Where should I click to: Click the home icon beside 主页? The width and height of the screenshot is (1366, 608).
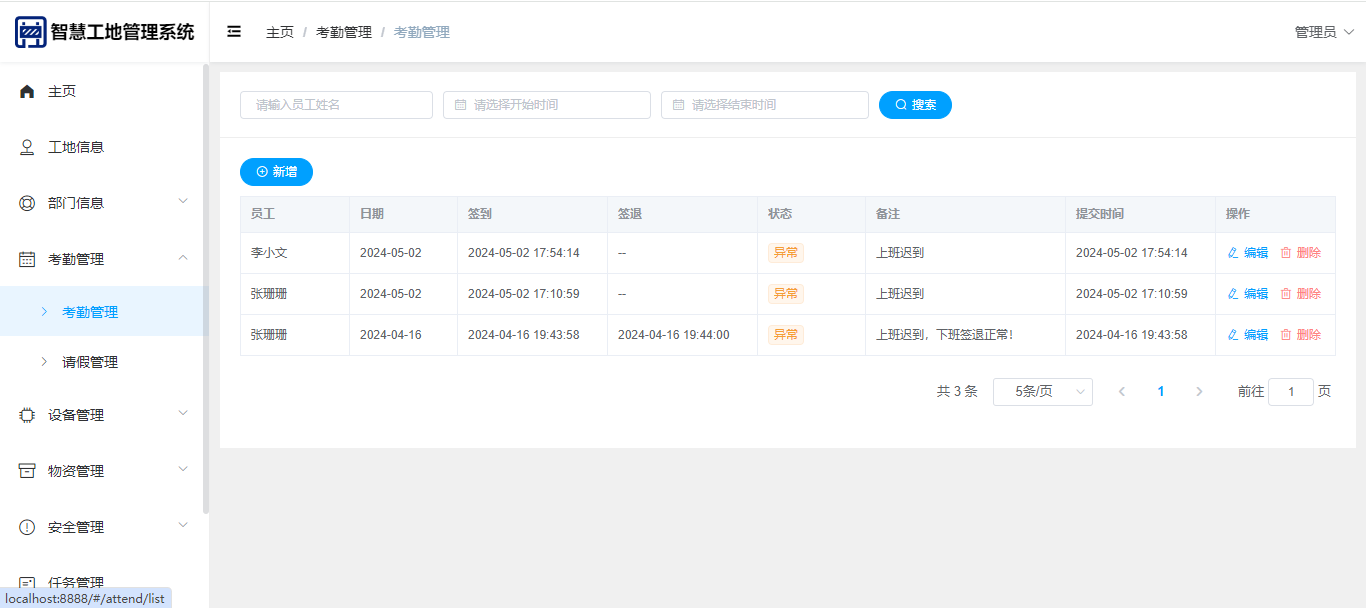[27, 91]
